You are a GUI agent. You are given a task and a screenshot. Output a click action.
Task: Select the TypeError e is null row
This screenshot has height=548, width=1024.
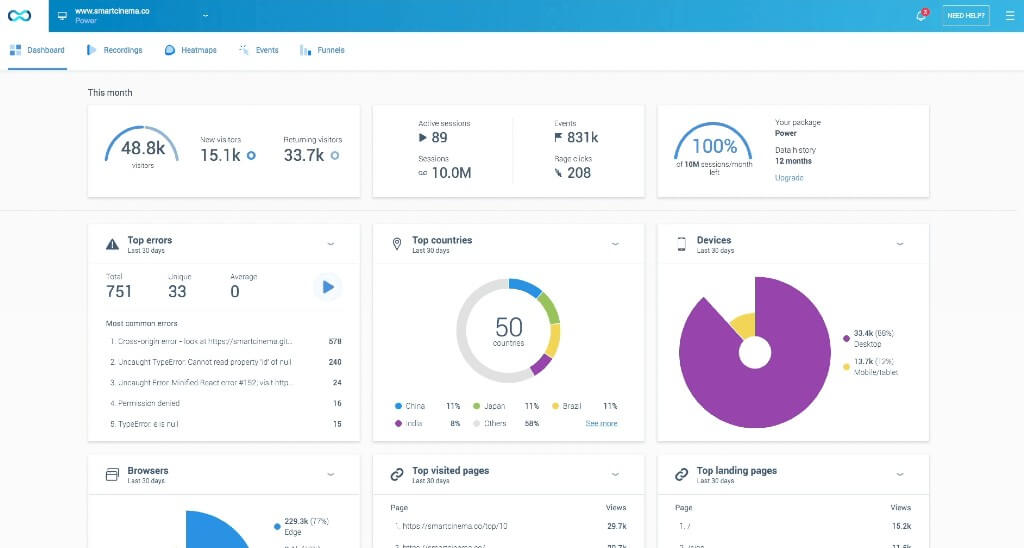(224, 424)
